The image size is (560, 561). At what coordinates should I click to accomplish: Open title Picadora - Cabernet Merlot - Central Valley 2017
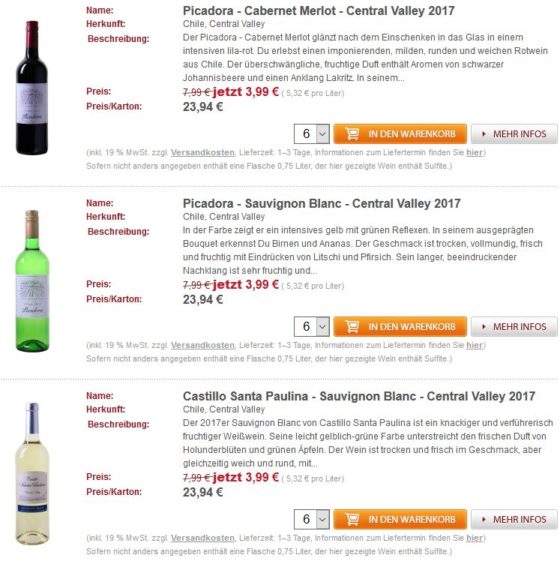point(318,11)
